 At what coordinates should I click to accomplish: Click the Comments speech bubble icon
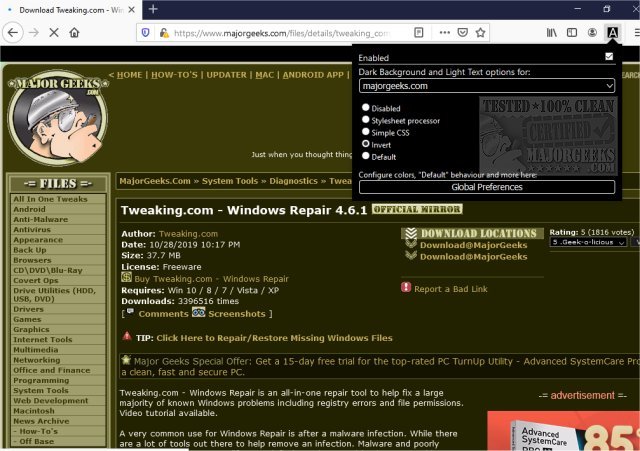(130, 312)
